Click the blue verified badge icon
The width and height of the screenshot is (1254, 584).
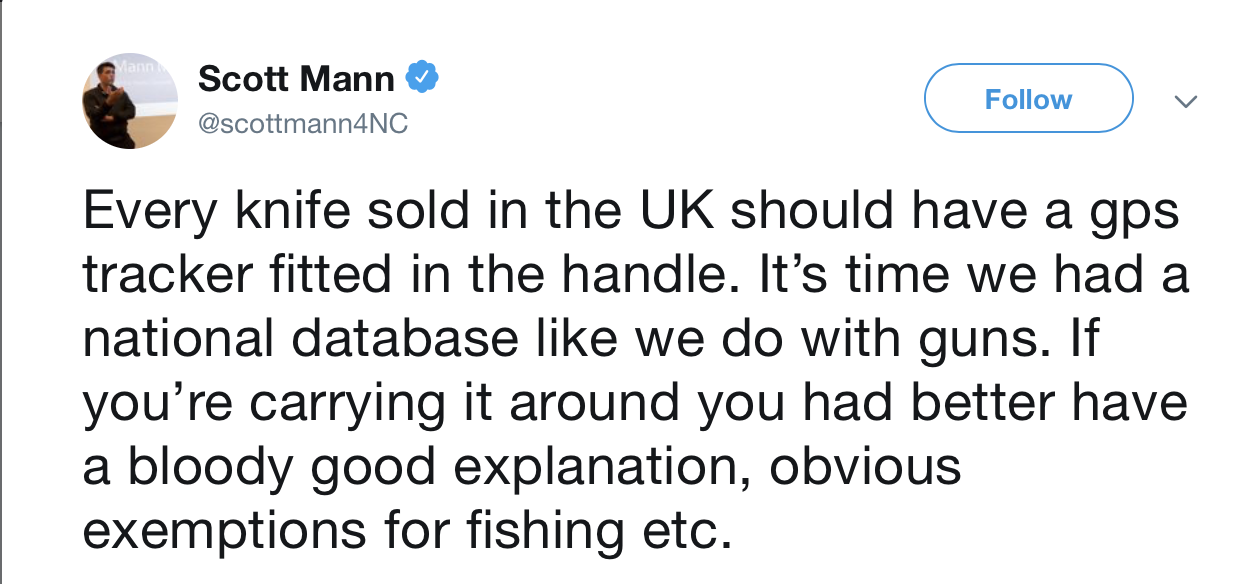pos(422,77)
